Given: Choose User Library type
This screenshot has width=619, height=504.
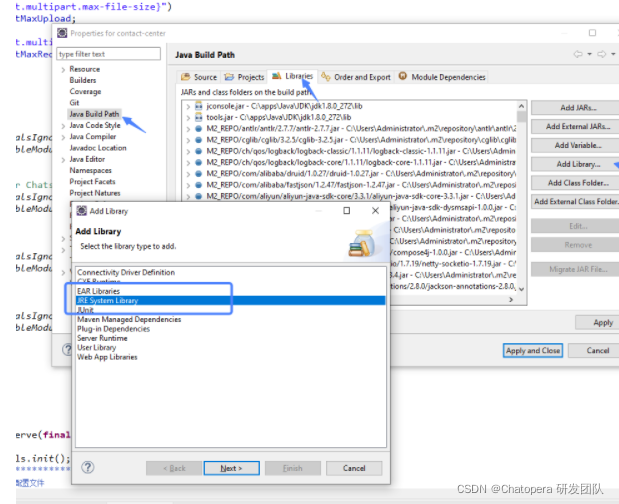Looking at the screenshot, I should click(96, 348).
